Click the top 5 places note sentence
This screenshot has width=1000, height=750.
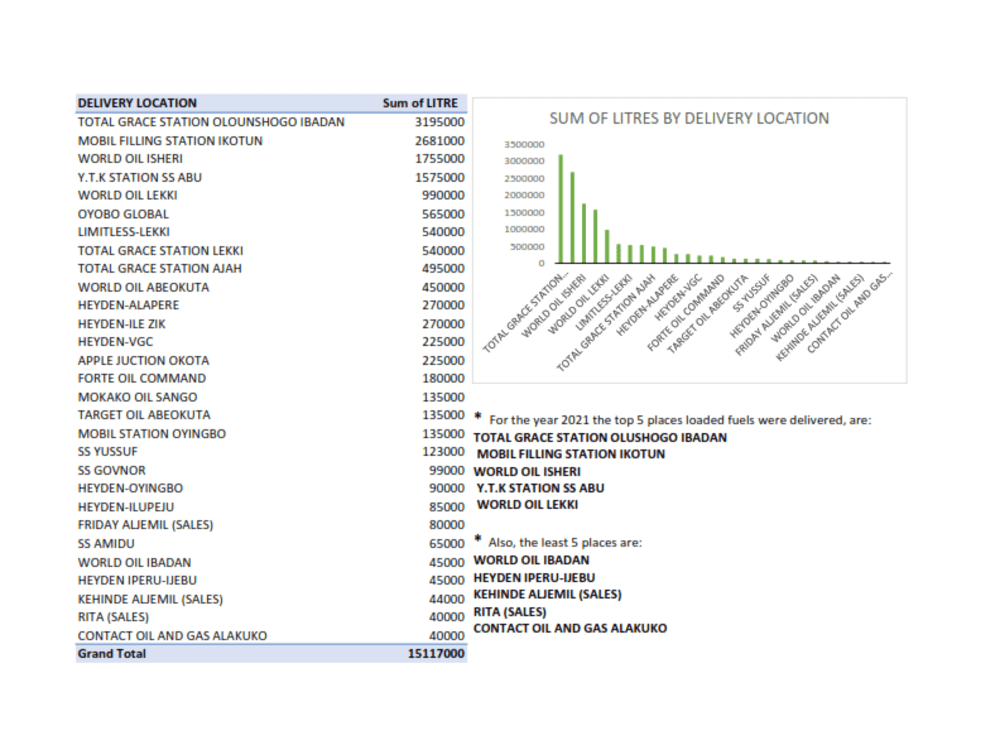click(680, 420)
